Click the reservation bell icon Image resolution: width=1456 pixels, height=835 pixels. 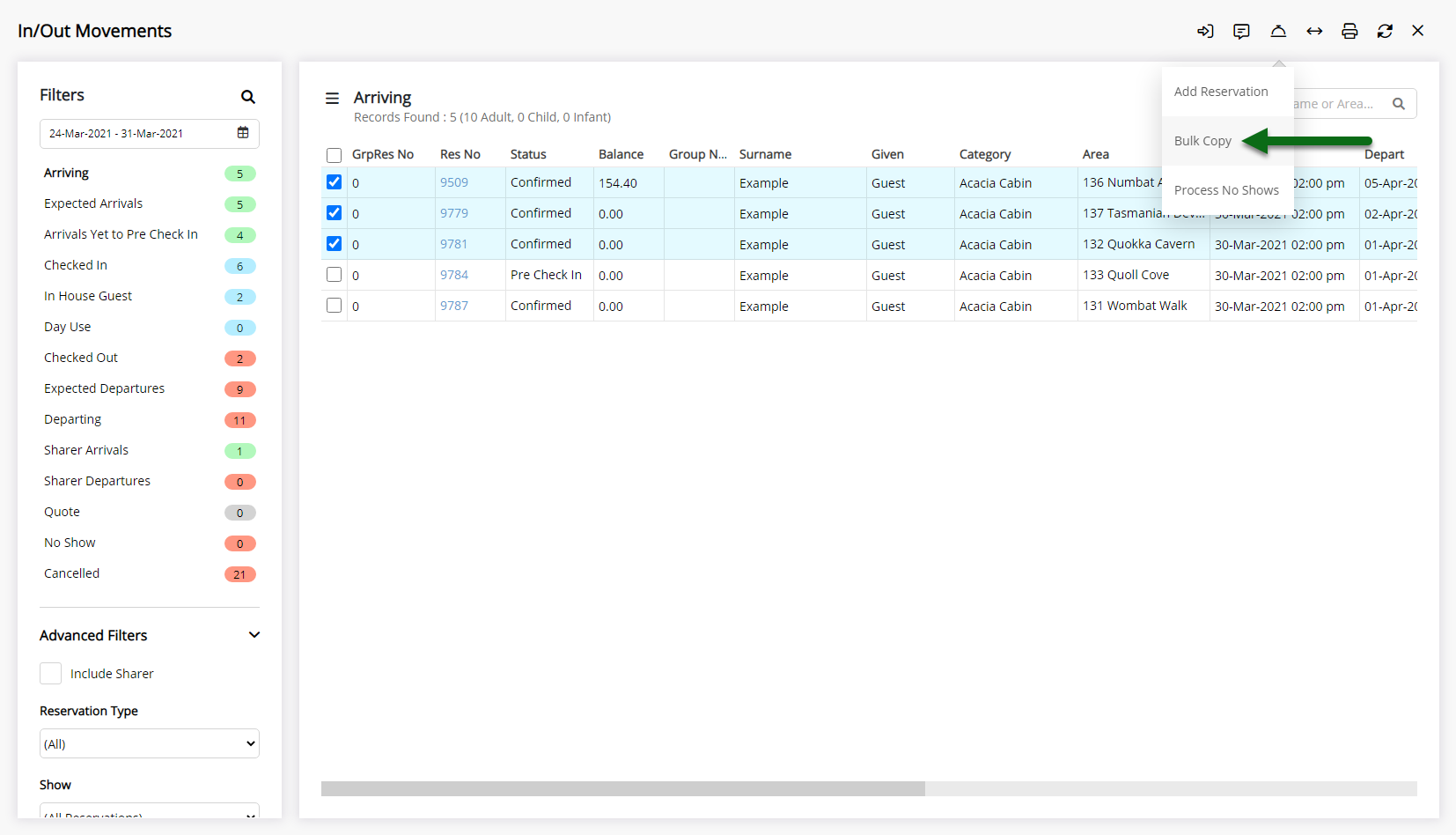[x=1278, y=31]
